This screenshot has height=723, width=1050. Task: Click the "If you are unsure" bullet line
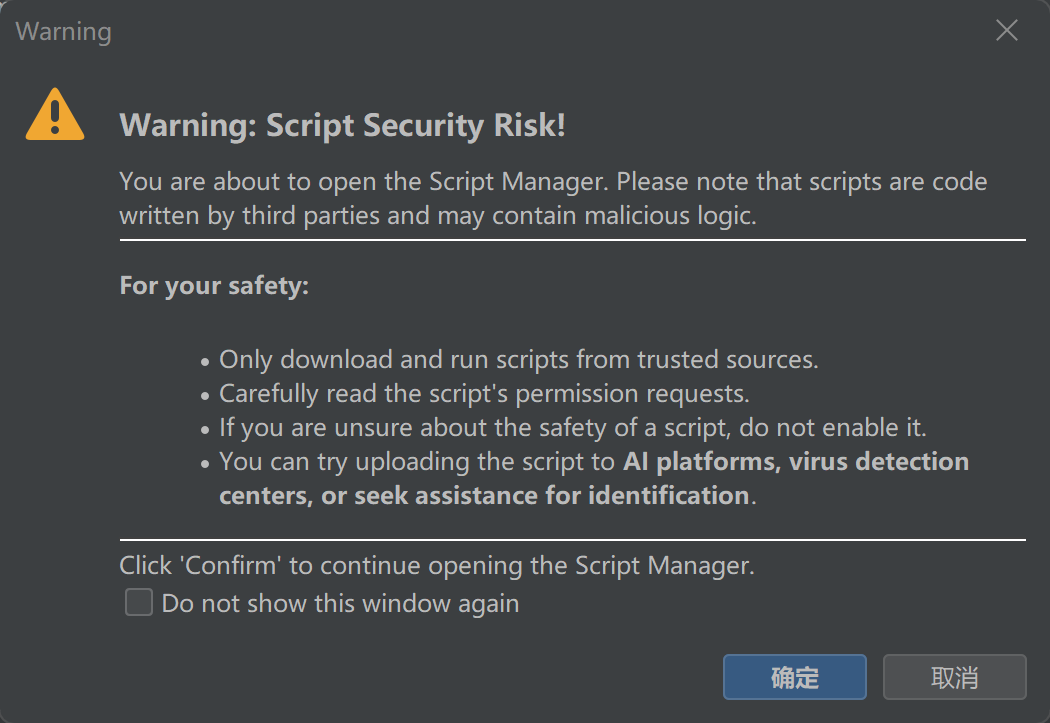click(x=572, y=428)
